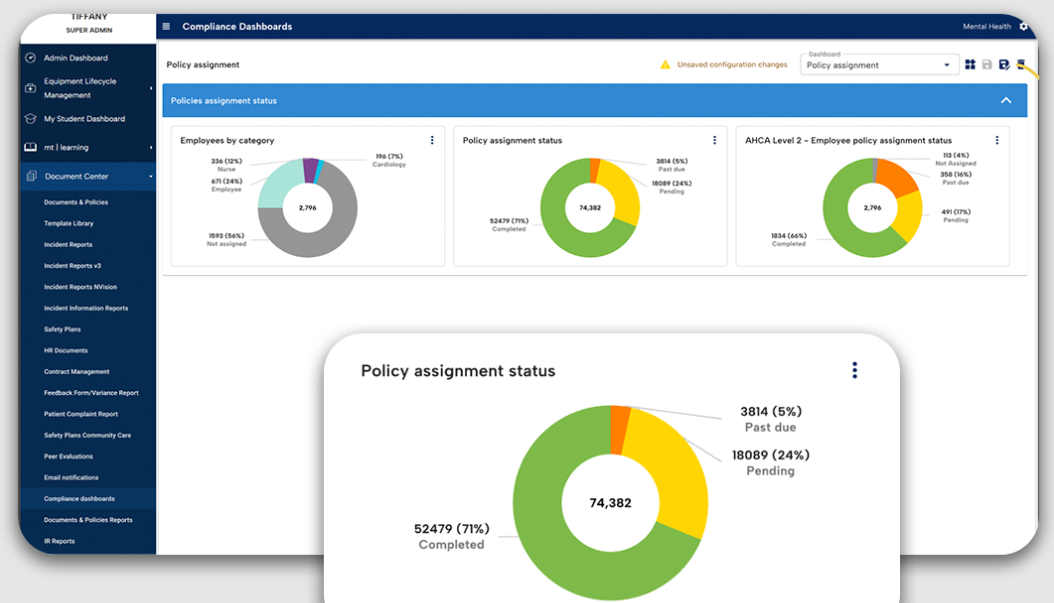Open the AHCA Level 2 widget options menu
The image size is (1054, 603).
(x=996, y=140)
